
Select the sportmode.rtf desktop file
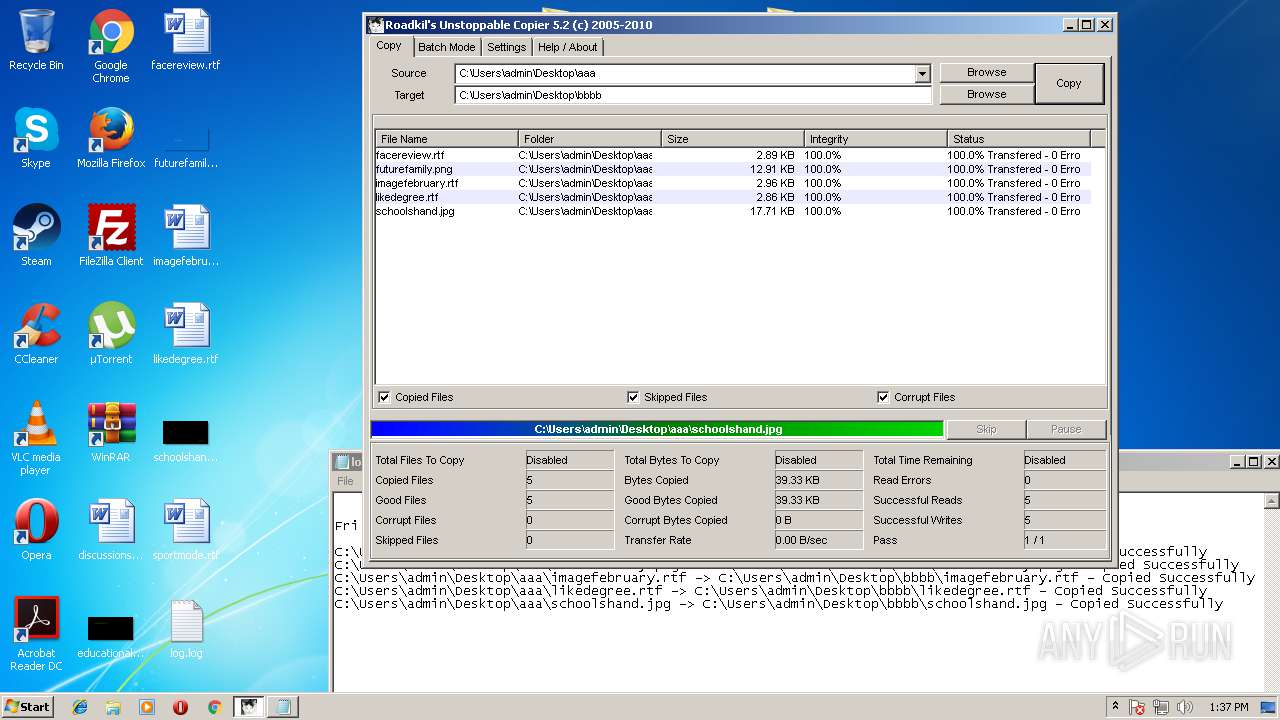(186, 530)
